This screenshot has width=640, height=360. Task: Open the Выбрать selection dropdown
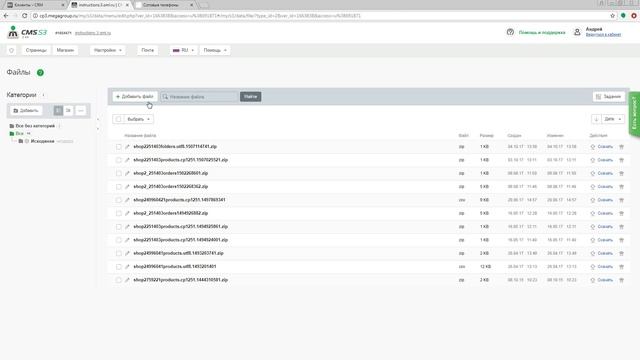(x=138, y=119)
